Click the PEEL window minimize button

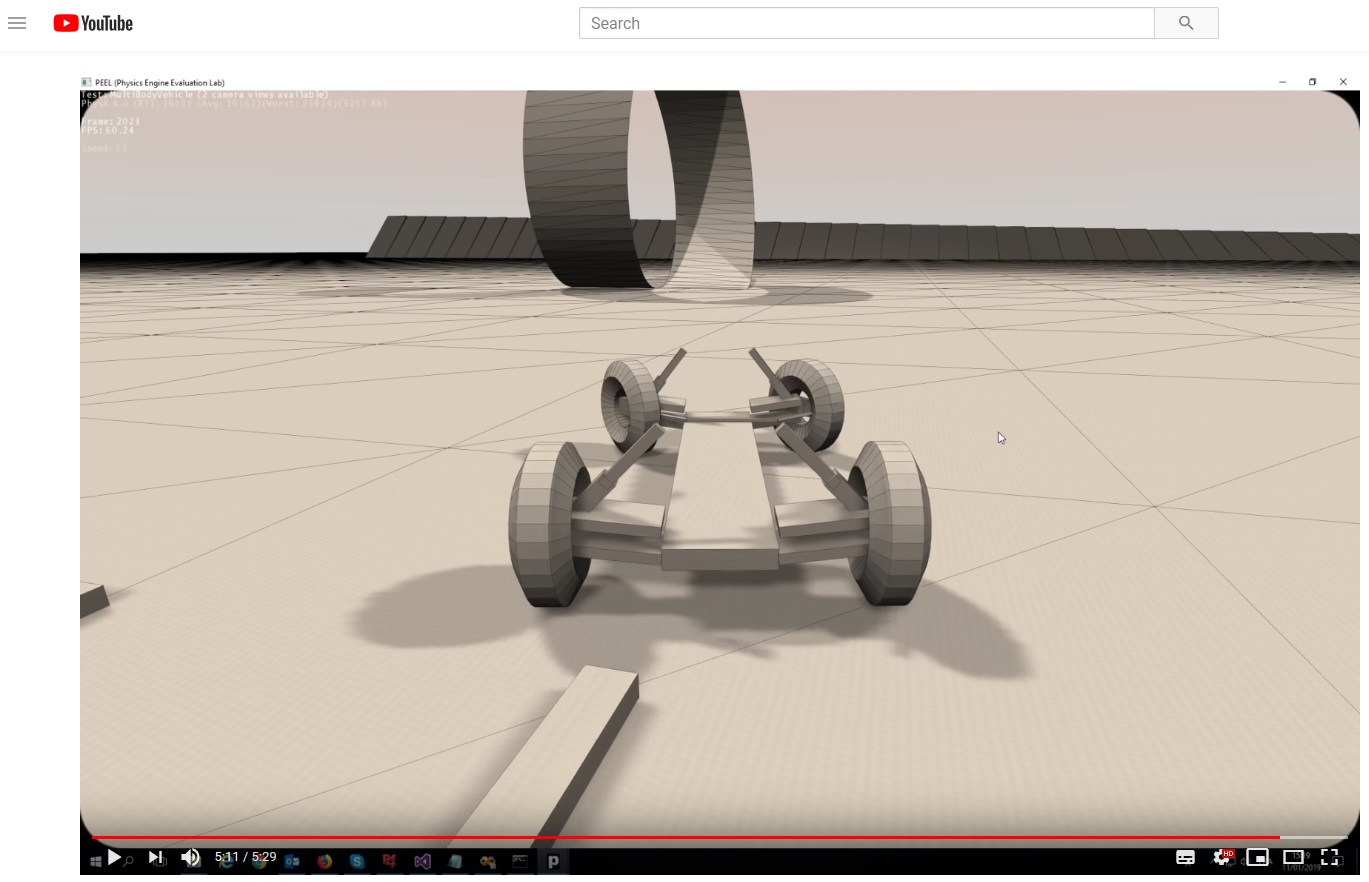[x=1282, y=82]
